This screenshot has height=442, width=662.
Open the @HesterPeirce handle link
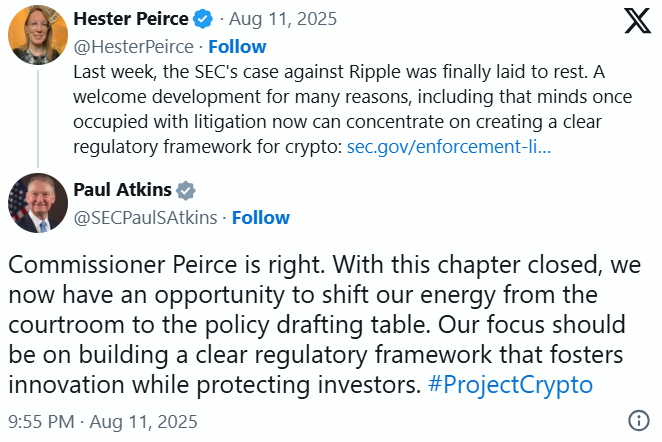coord(132,46)
